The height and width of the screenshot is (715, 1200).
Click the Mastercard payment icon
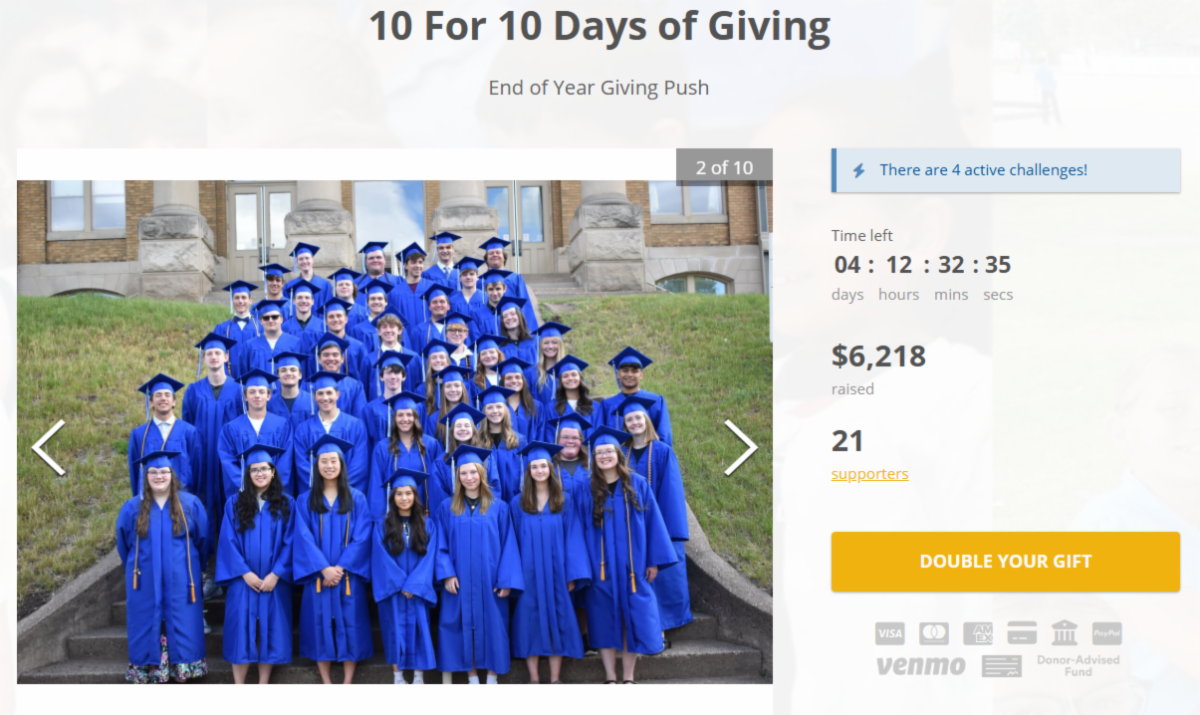pos(933,633)
